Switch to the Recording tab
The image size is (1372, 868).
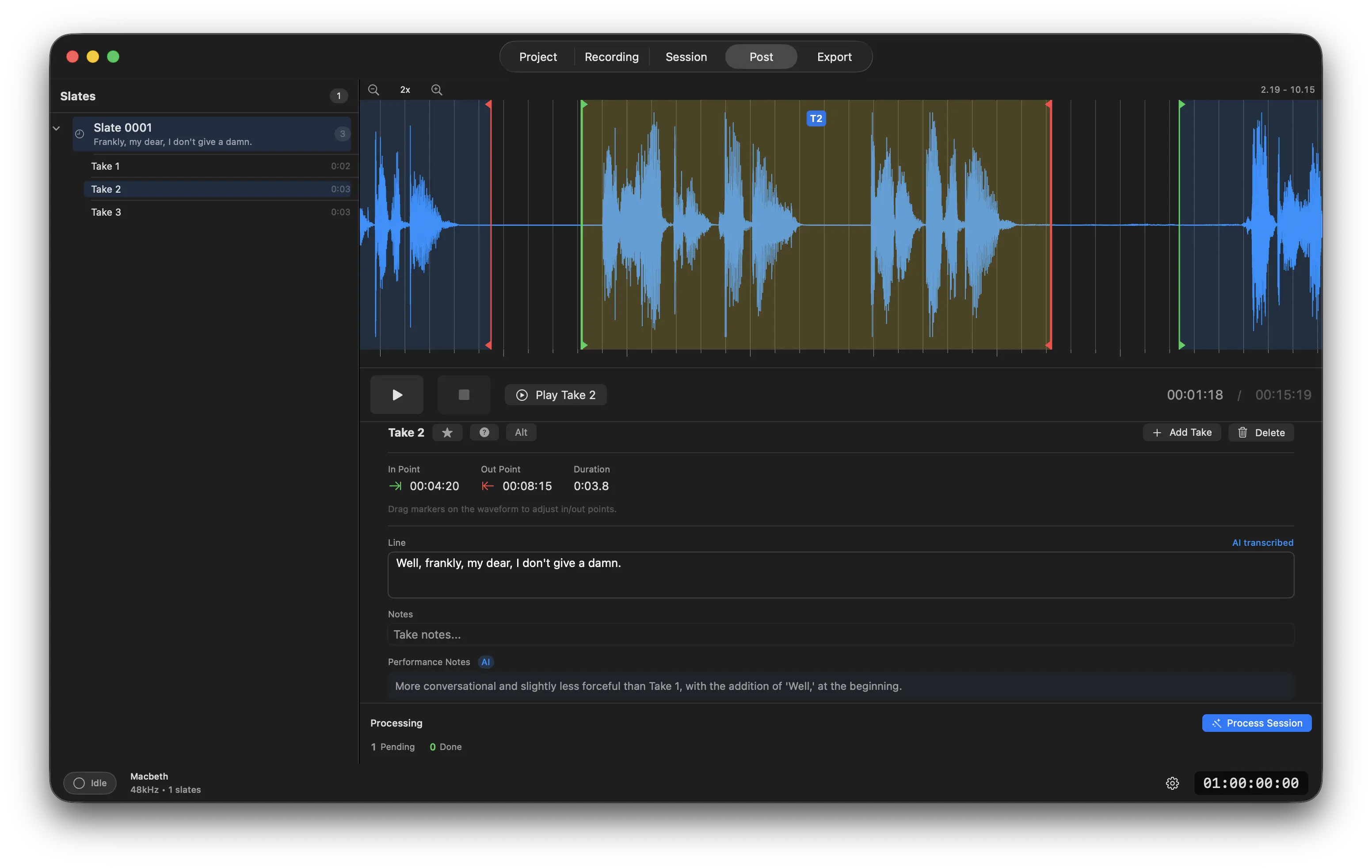pyautogui.click(x=611, y=57)
